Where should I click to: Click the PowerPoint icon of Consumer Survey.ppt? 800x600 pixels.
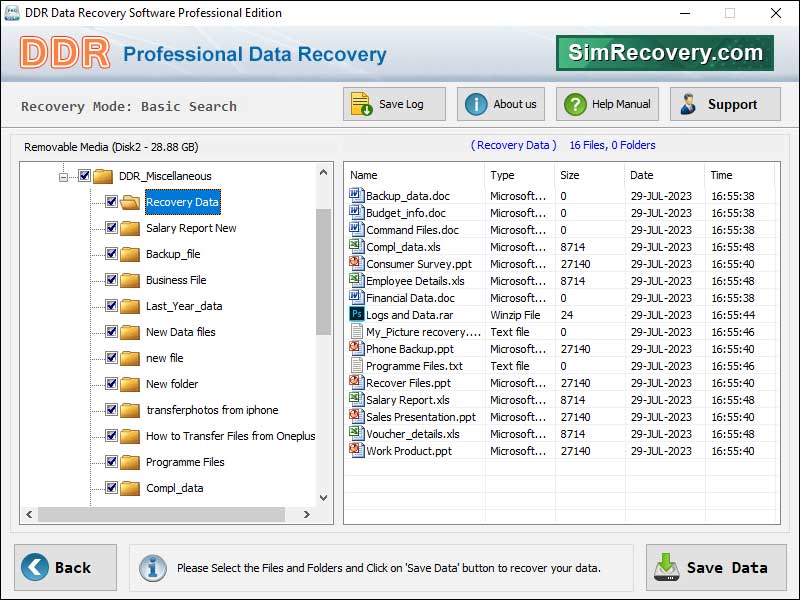tap(356, 262)
